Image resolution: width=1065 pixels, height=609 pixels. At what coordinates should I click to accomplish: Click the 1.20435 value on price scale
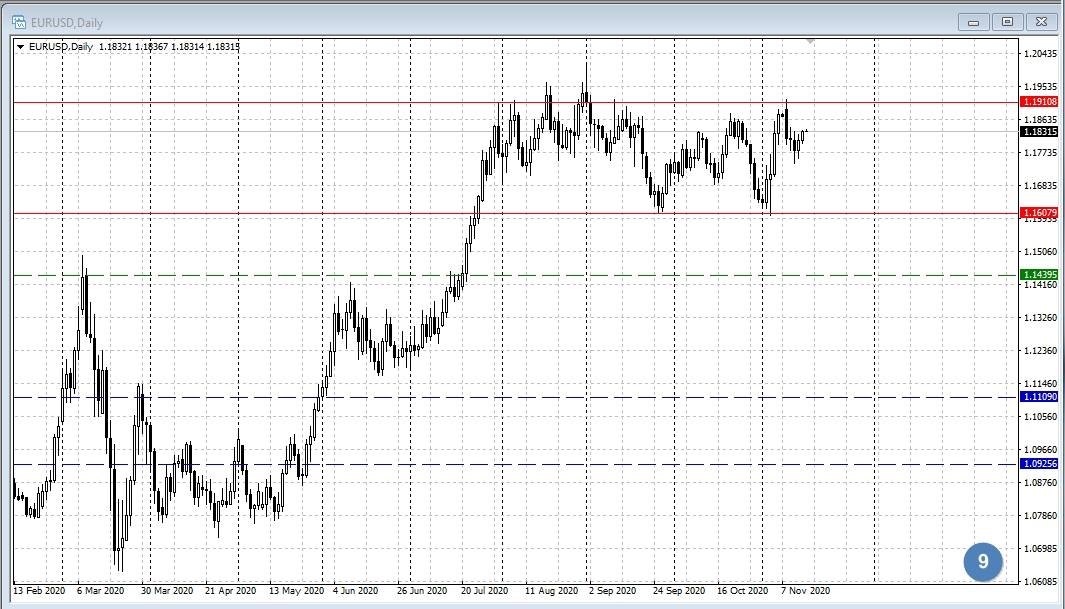coord(1041,54)
